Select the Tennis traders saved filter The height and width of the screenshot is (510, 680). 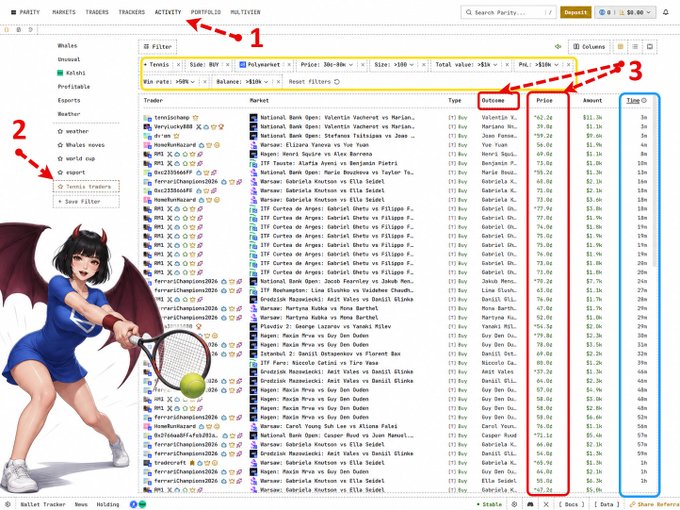tap(86, 186)
